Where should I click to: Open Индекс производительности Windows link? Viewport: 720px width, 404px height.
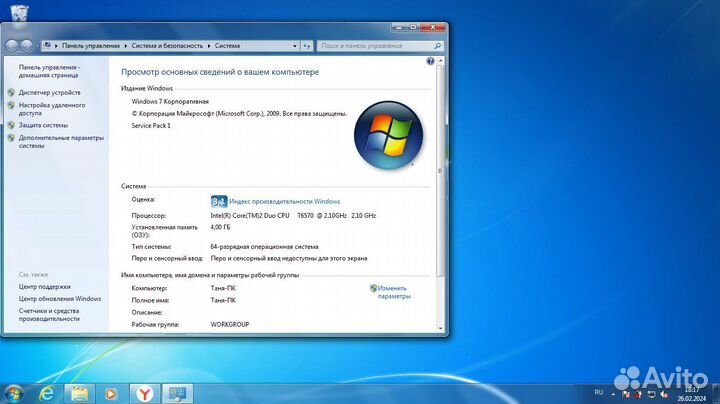(x=285, y=202)
